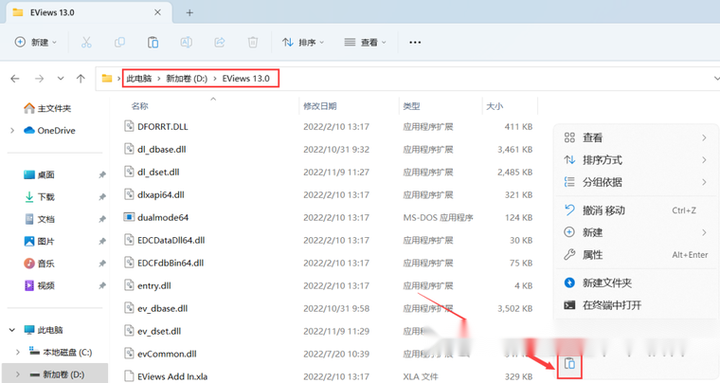Choose 新建文件夹 in context menu

pyautogui.click(x=636, y=283)
